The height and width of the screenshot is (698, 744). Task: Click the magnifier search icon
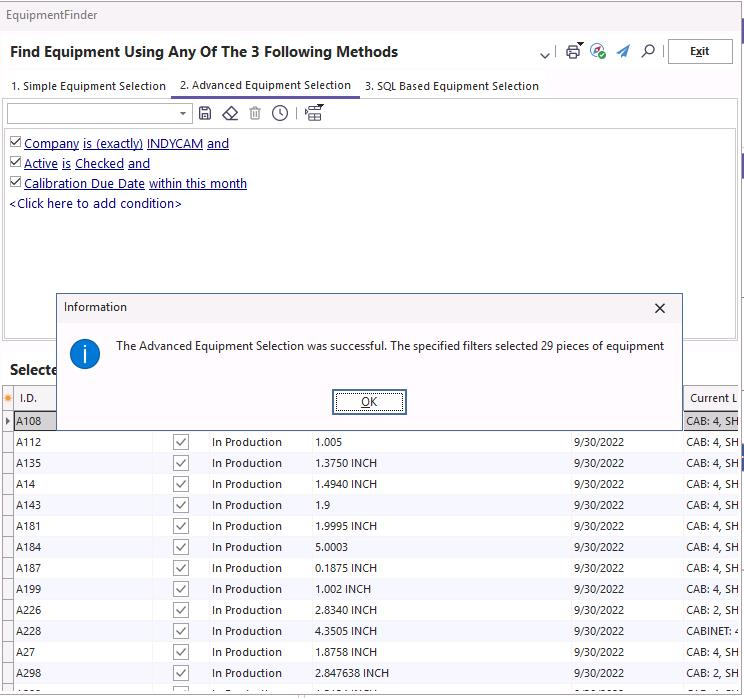(x=648, y=51)
